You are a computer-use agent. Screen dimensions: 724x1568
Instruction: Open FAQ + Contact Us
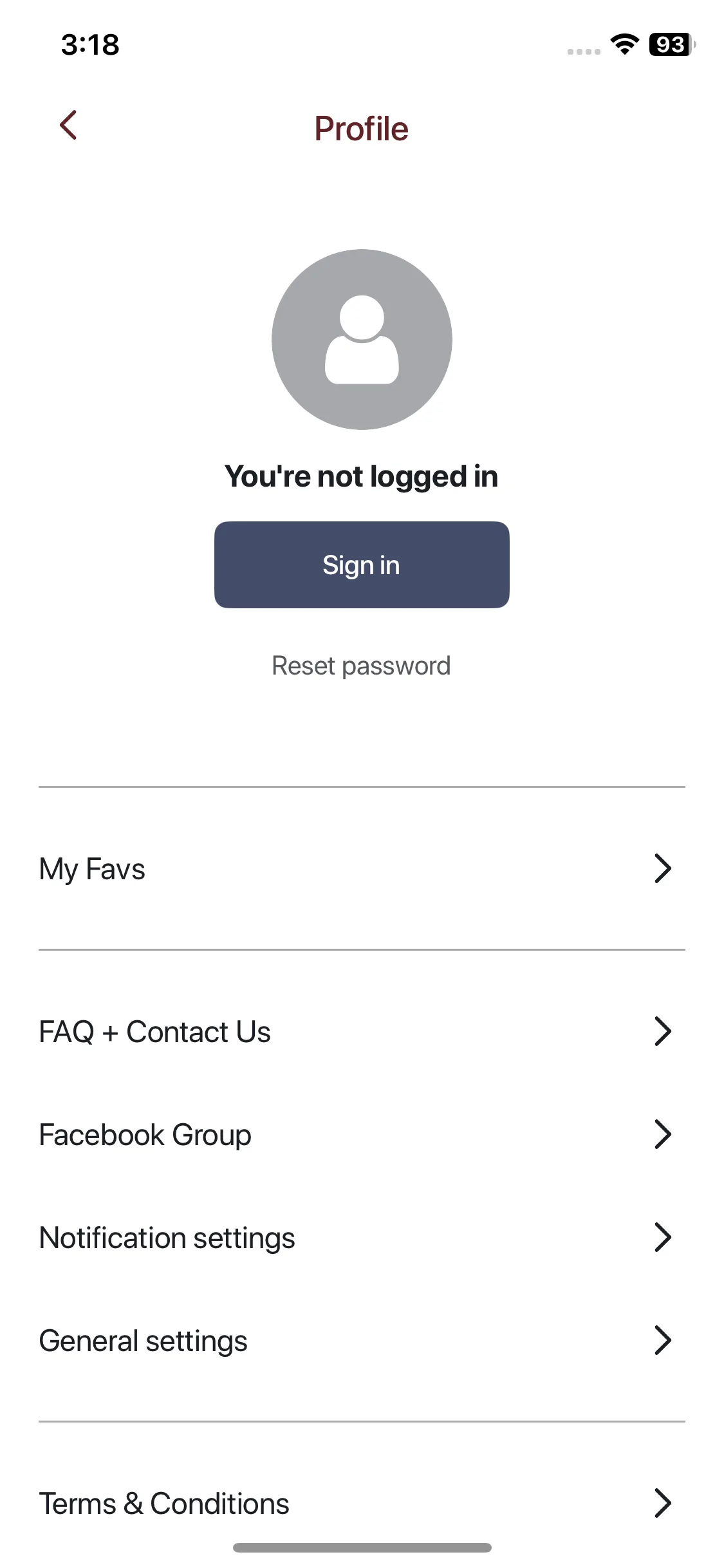click(x=154, y=1032)
